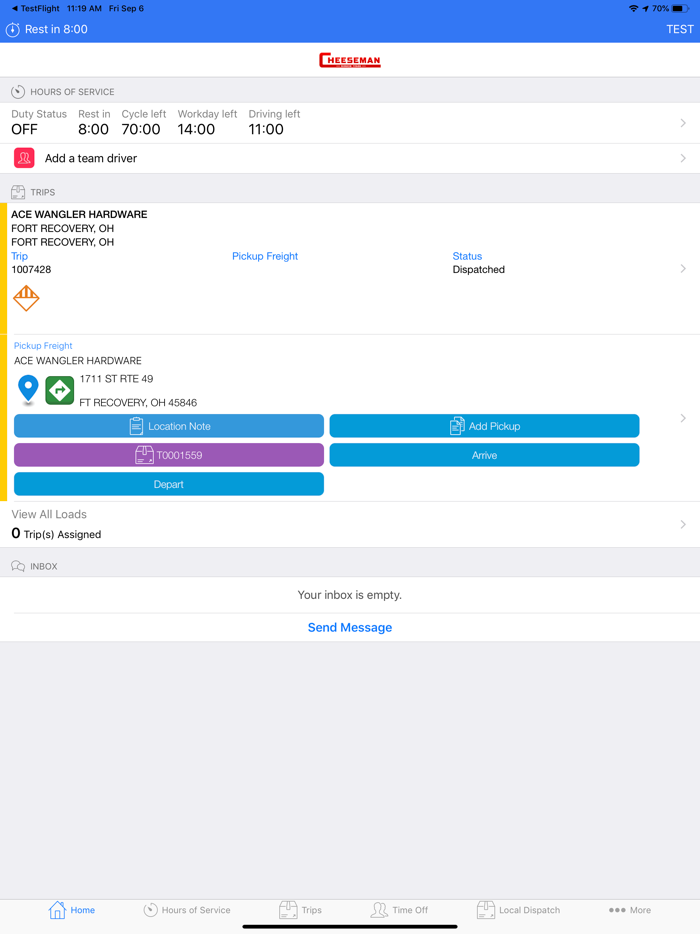Tap the Cycle left 70:00 value

[141, 129]
